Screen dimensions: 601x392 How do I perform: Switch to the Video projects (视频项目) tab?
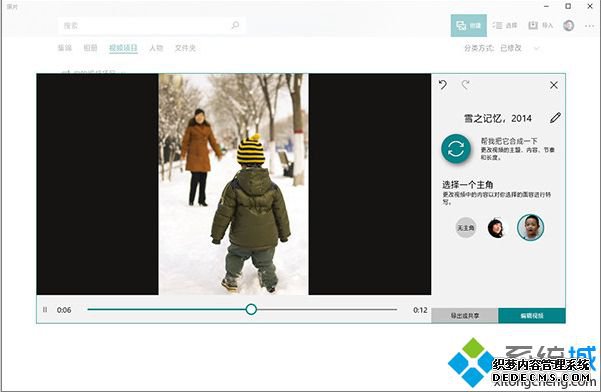pyautogui.click(x=123, y=48)
